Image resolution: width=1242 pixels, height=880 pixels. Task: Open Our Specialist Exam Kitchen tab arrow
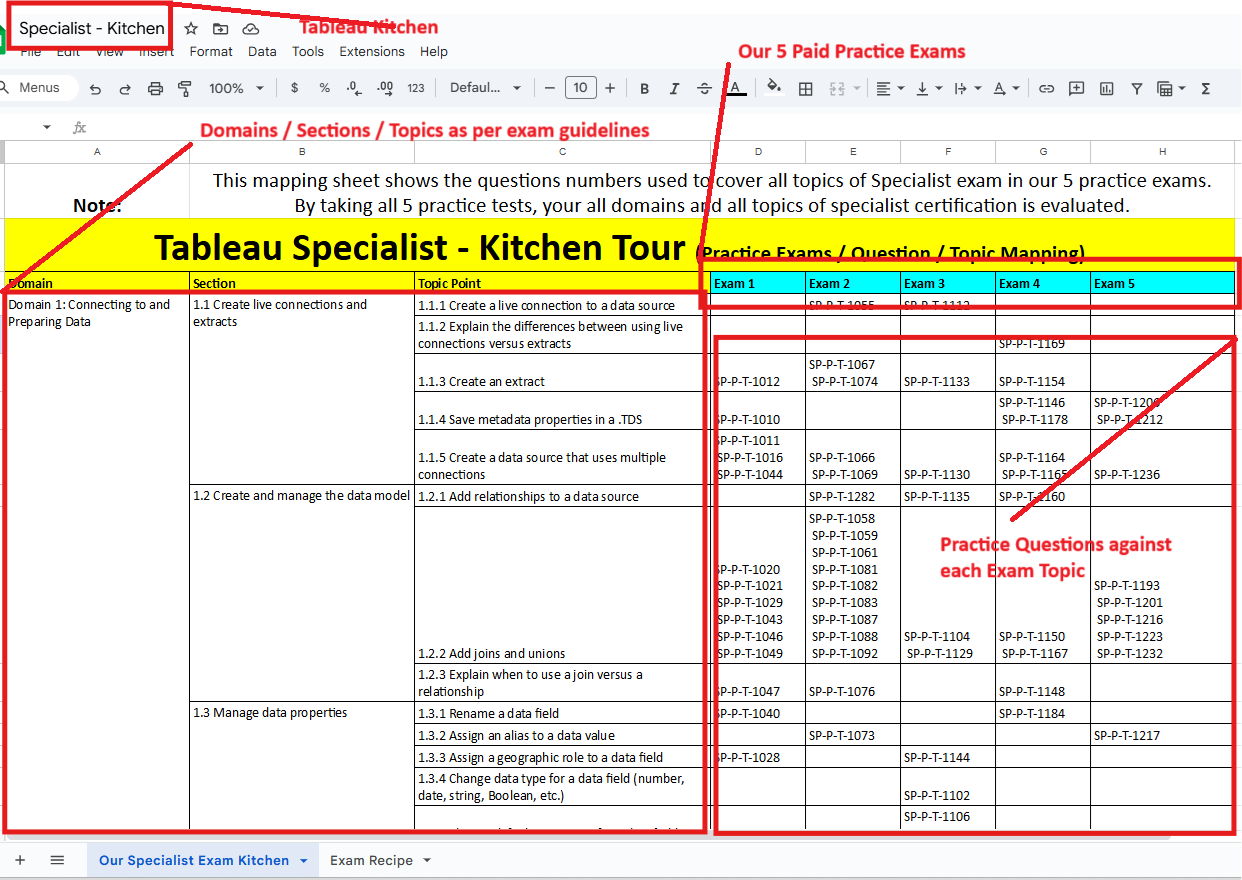tap(302, 860)
